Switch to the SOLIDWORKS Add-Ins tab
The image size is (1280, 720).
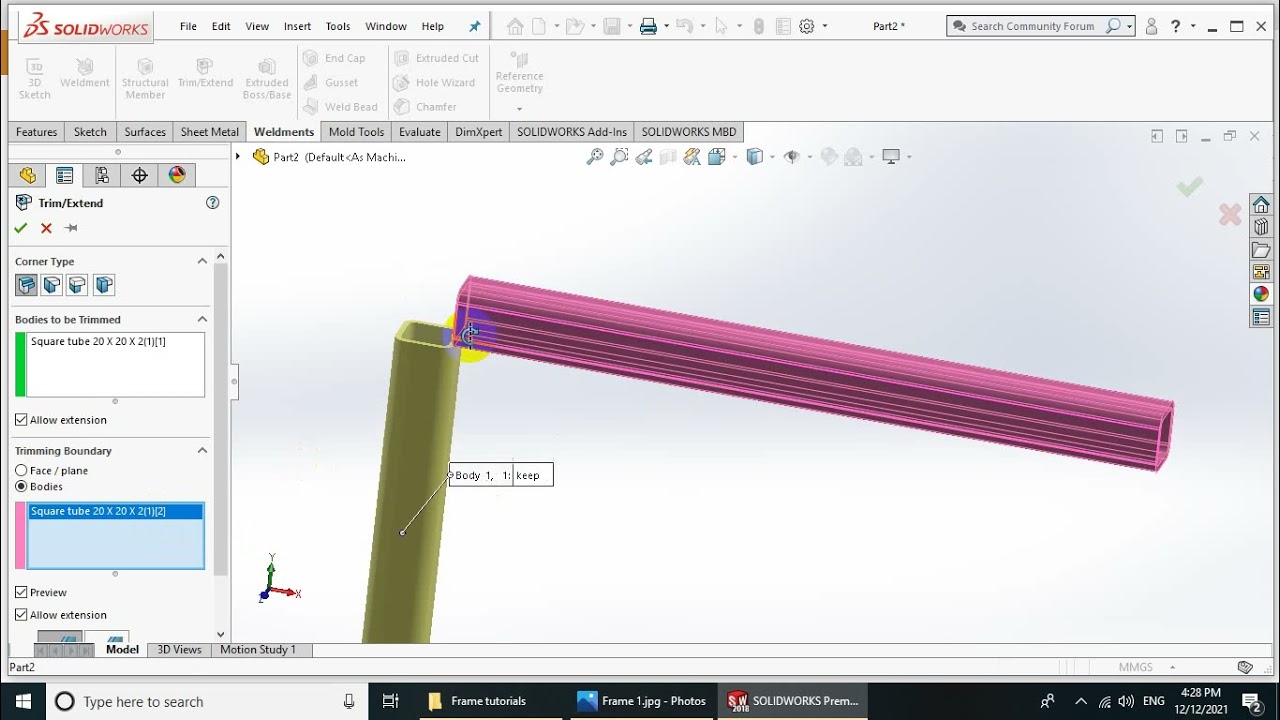click(x=572, y=132)
